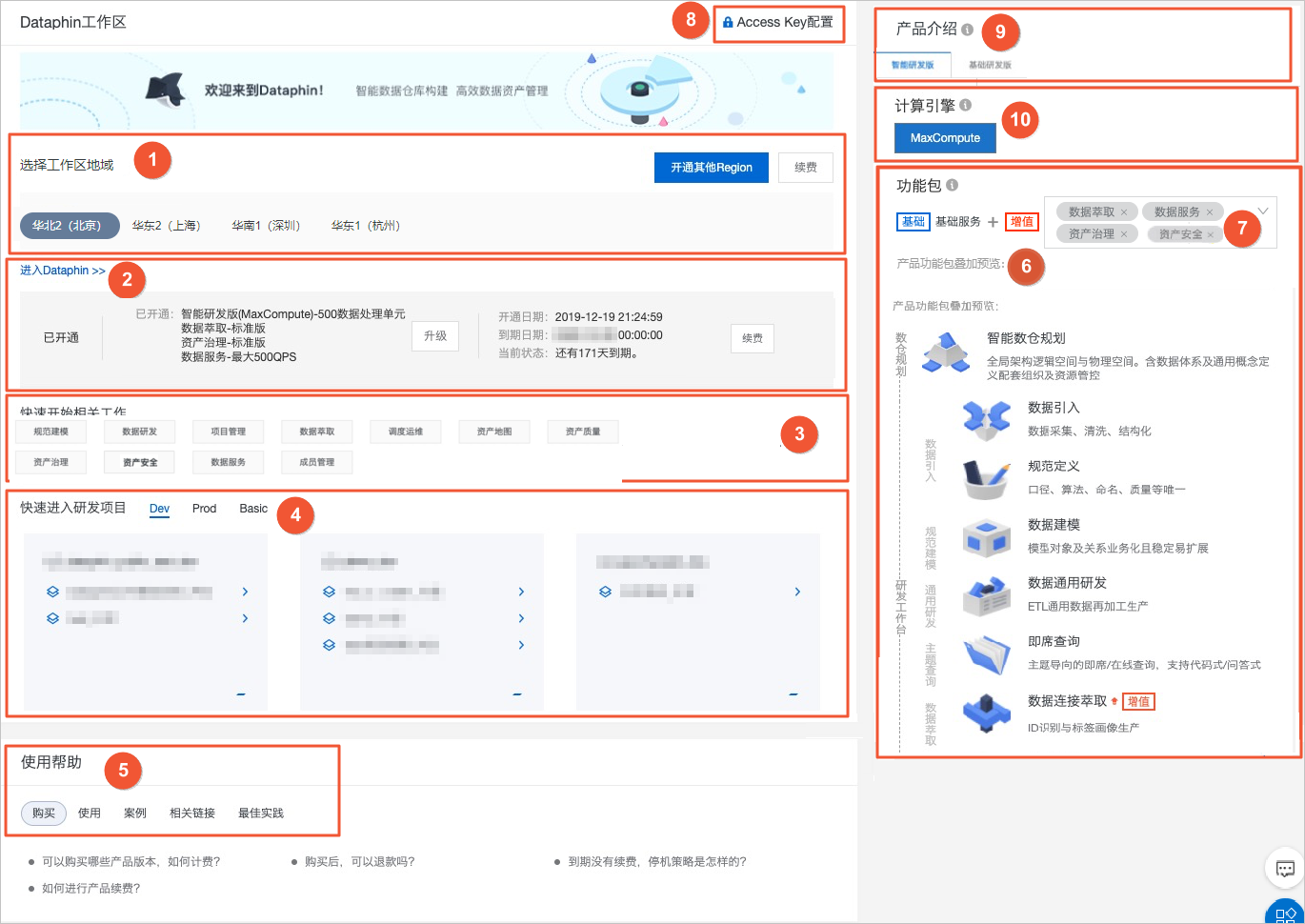Viewport: 1305px width, 924px height.
Task: Select the 华南1（深圳）region
Action: (267, 226)
